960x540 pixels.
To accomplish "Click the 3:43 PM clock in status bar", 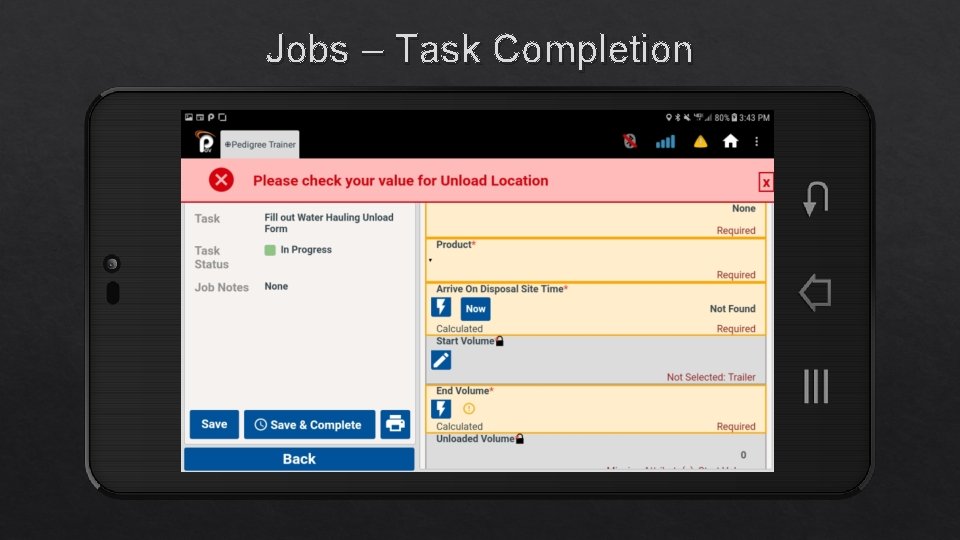I will tap(754, 118).
